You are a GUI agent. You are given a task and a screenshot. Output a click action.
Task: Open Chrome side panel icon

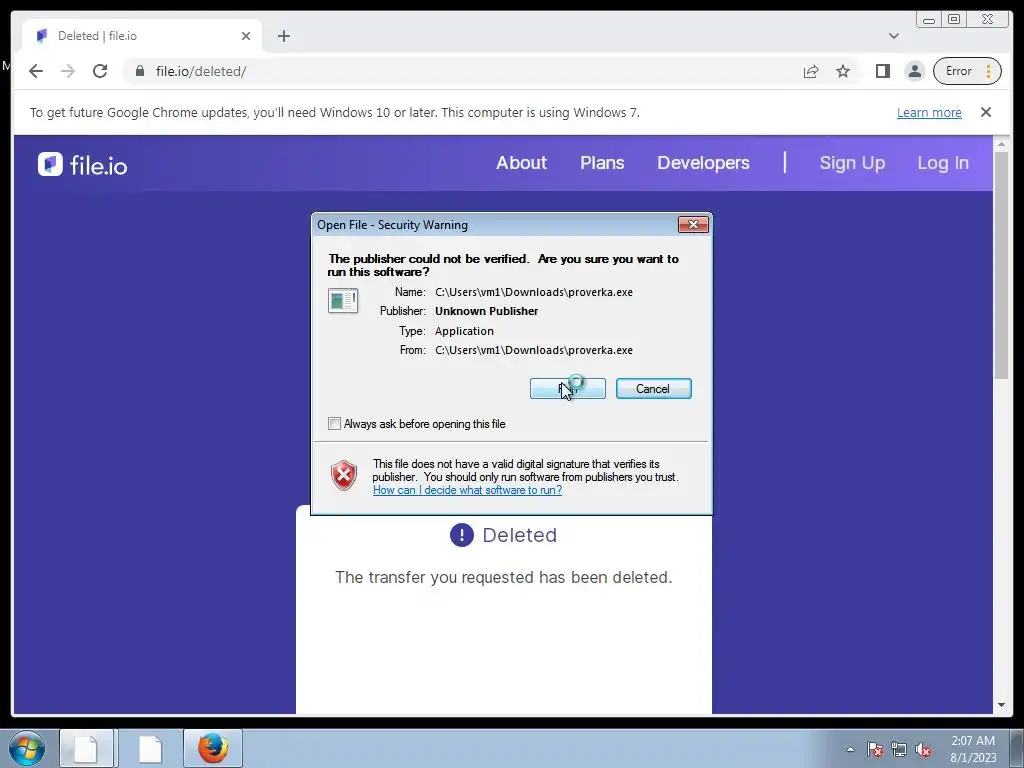(883, 71)
